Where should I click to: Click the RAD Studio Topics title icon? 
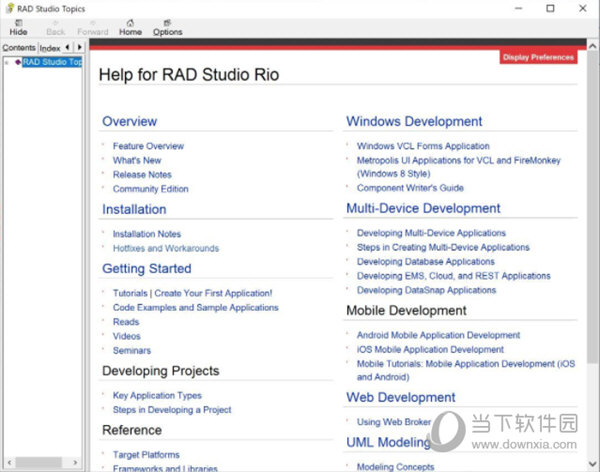click(10, 8)
